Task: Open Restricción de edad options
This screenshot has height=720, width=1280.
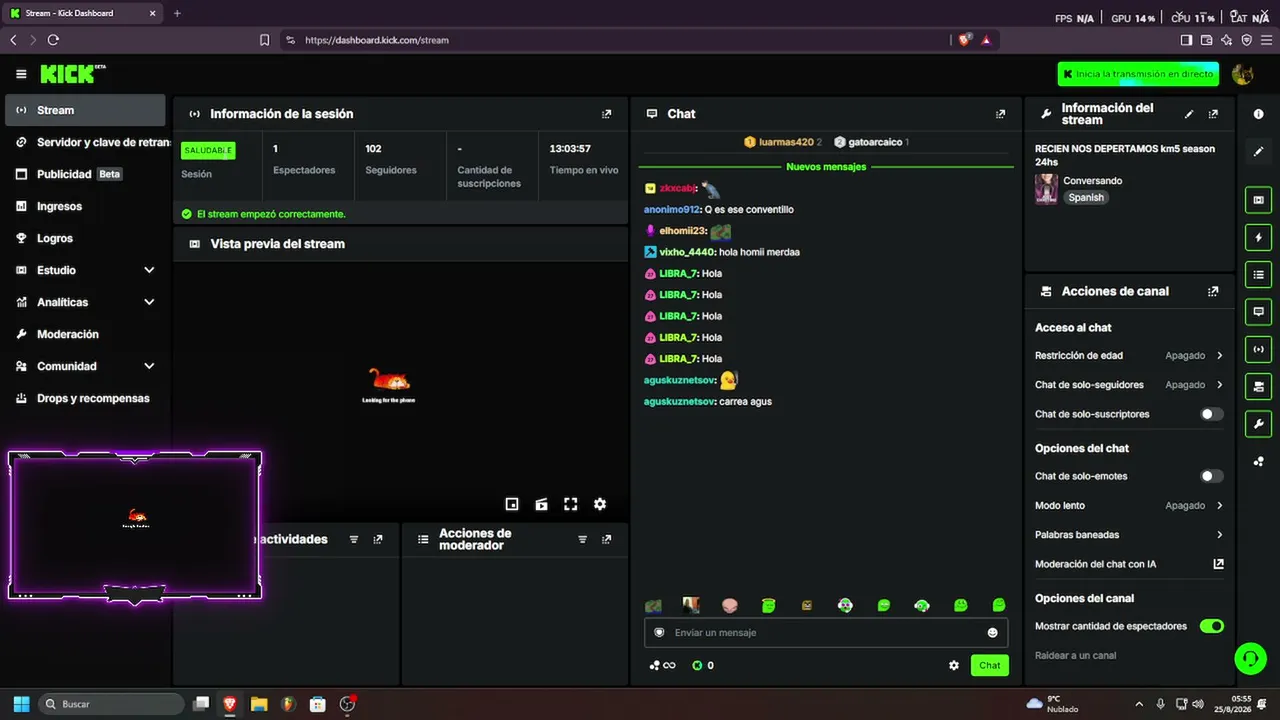Action: point(1130,355)
